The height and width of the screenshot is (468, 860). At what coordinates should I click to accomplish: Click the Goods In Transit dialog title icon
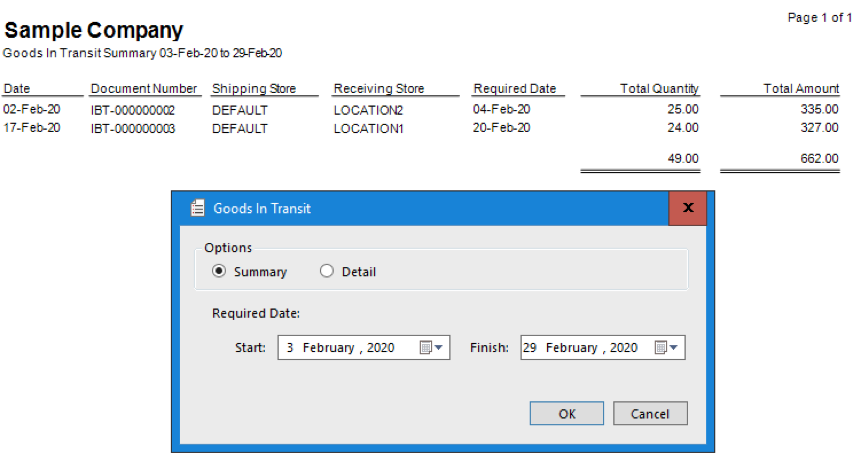pyautogui.click(x=197, y=208)
